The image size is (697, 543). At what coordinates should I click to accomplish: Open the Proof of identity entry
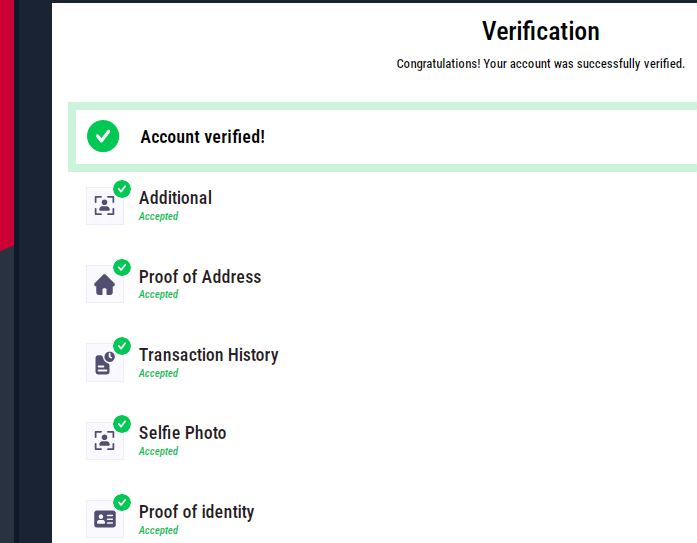click(x=196, y=512)
